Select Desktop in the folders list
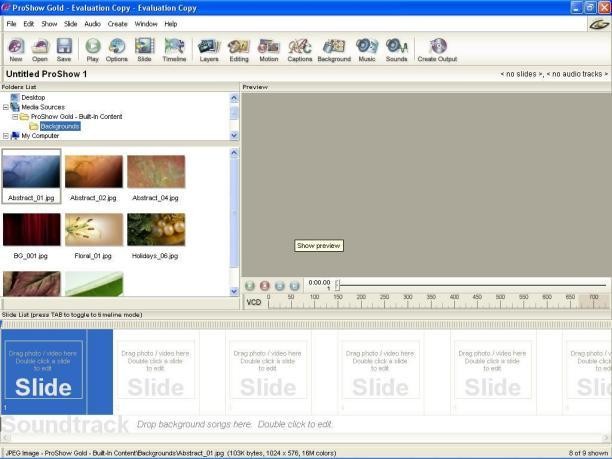The width and height of the screenshot is (612, 459). pos(33,98)
